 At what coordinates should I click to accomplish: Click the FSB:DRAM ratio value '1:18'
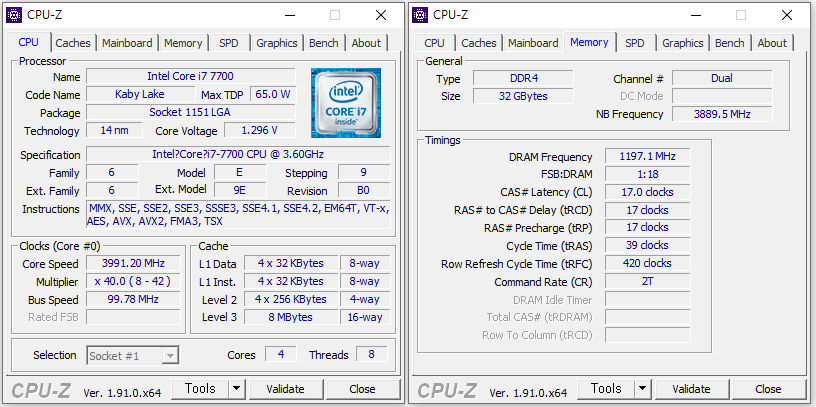click(x=647, y=174)
